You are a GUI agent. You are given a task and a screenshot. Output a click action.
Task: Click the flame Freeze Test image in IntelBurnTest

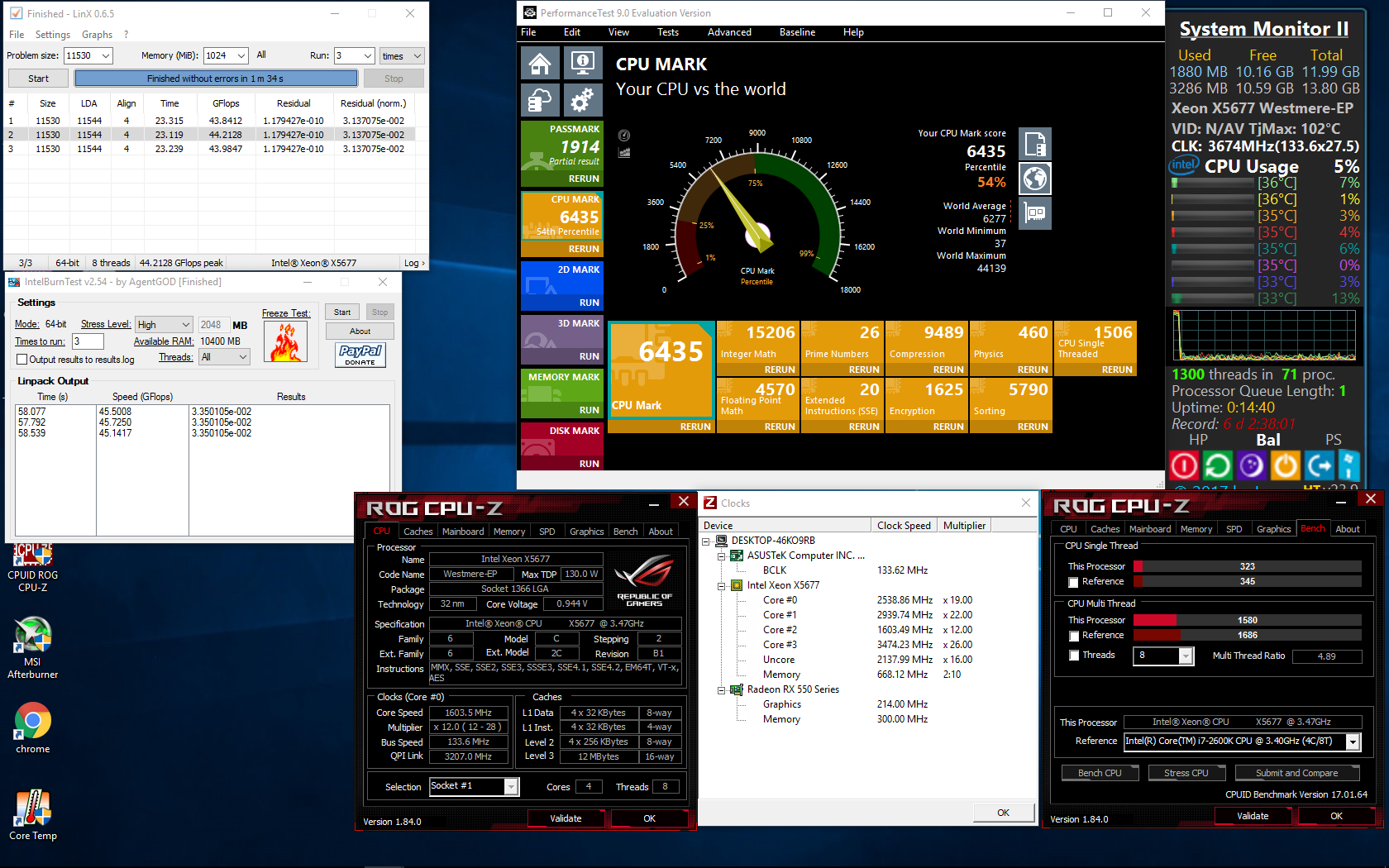click(x=285, y=341)
